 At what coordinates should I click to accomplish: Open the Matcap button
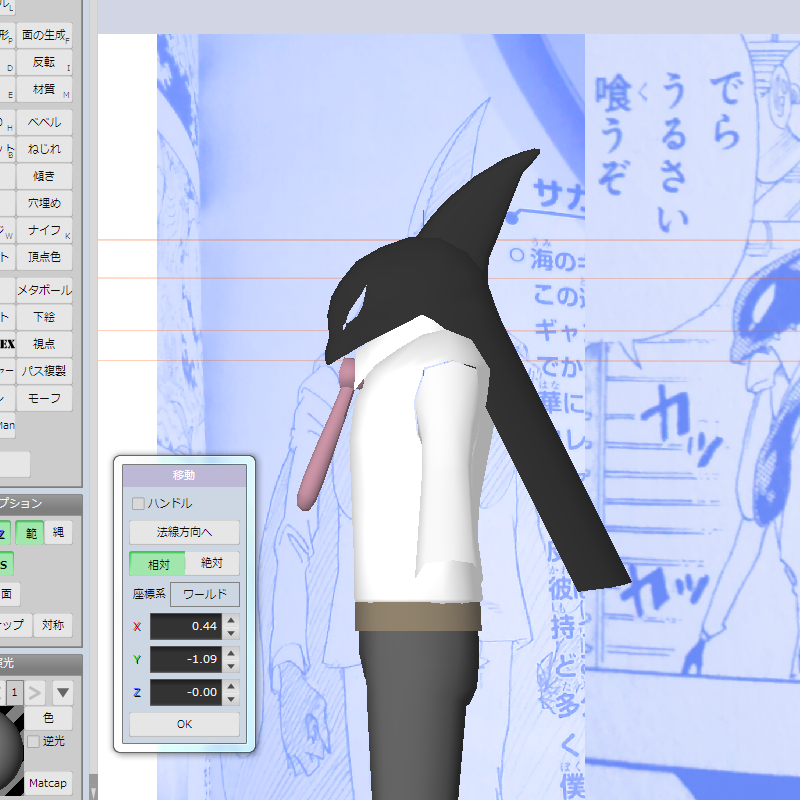coord(48,783)
